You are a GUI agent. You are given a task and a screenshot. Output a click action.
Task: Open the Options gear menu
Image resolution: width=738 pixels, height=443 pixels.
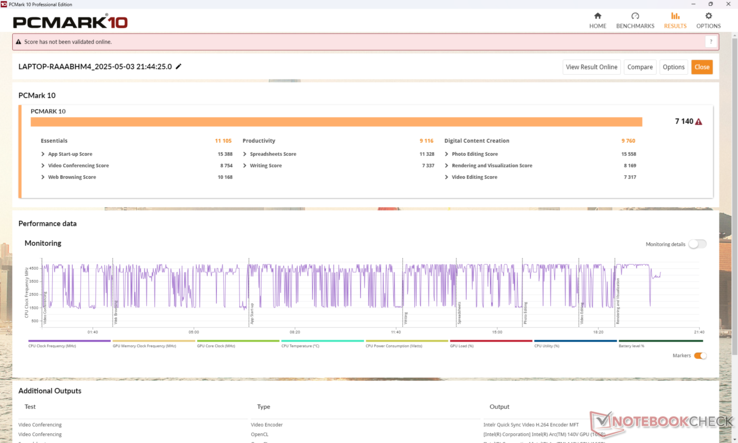[x=708, y=21]
